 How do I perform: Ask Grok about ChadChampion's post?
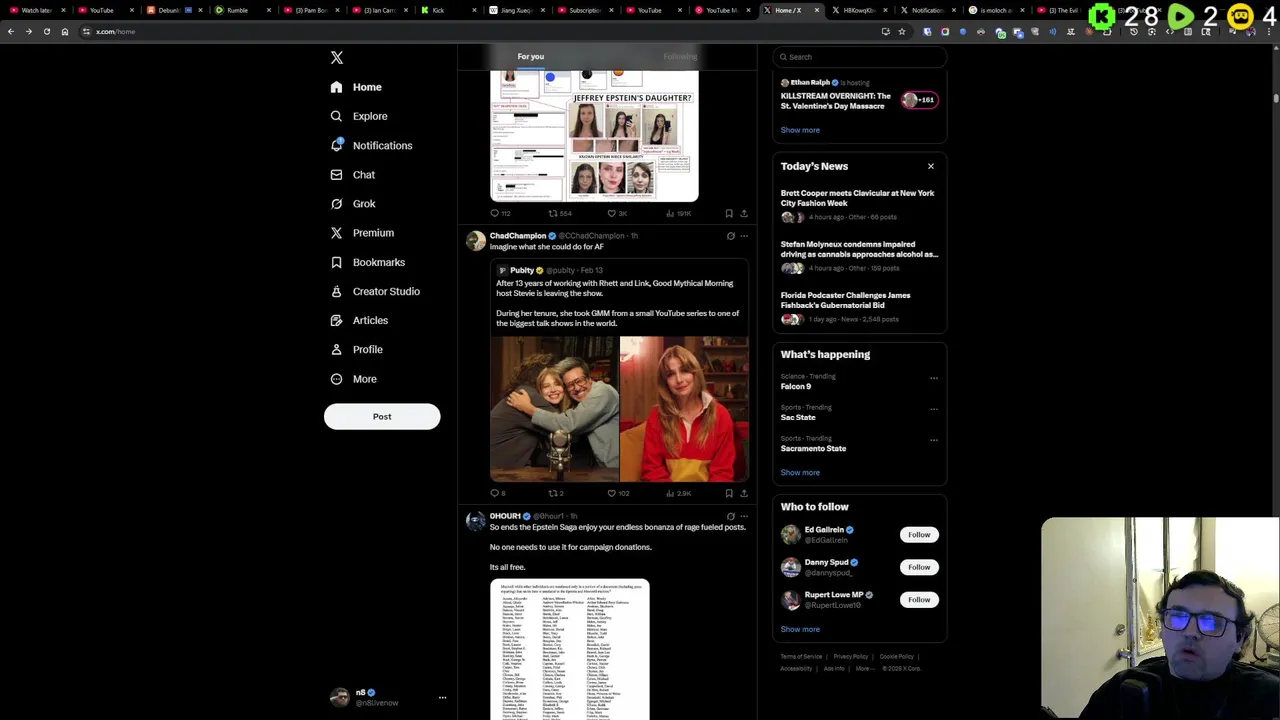(x=730, y=236)
